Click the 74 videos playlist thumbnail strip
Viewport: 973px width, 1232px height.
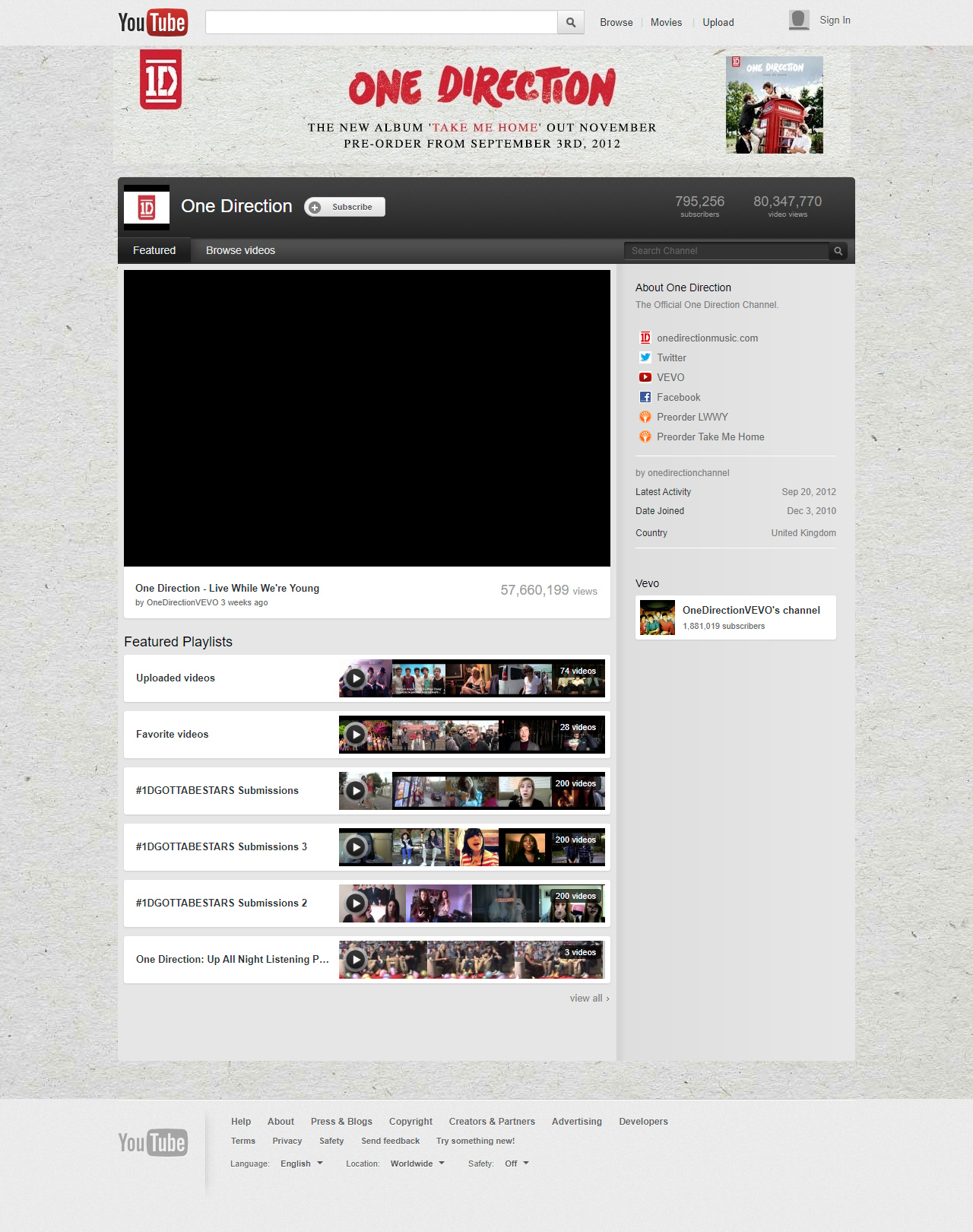click(x=472, y=678)
